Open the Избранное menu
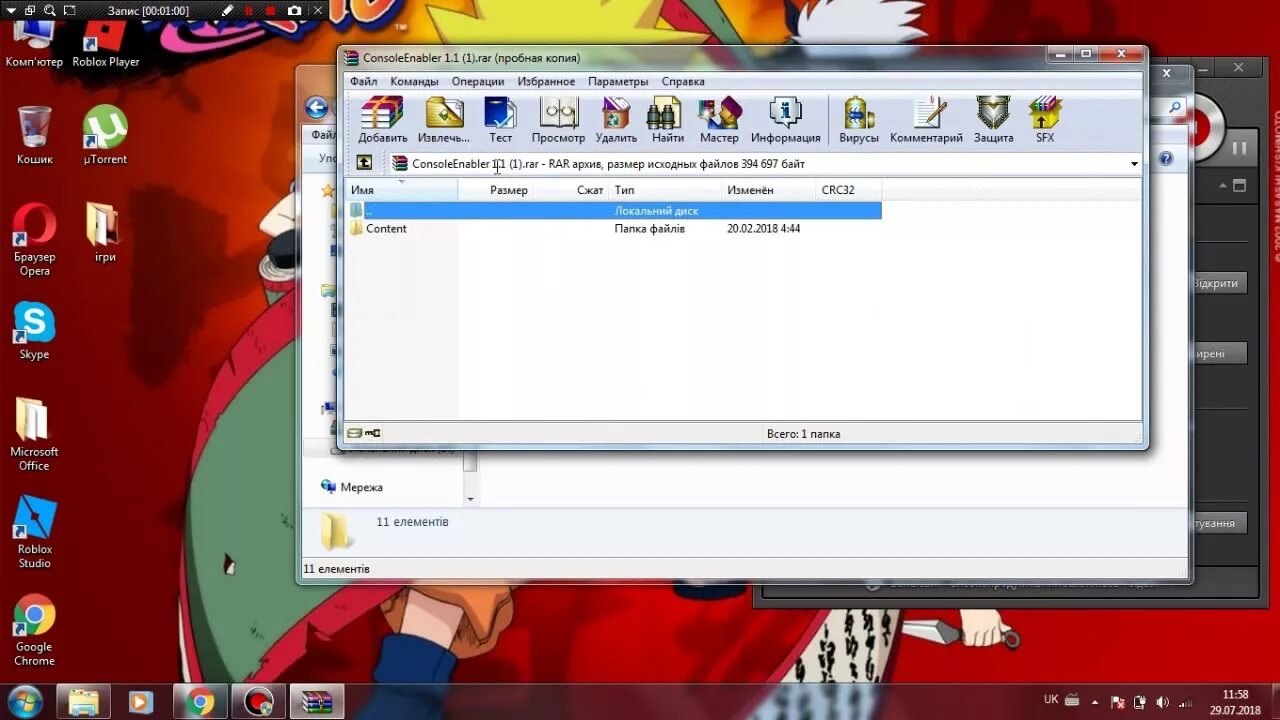The image size is (1280, 720). 546,81
